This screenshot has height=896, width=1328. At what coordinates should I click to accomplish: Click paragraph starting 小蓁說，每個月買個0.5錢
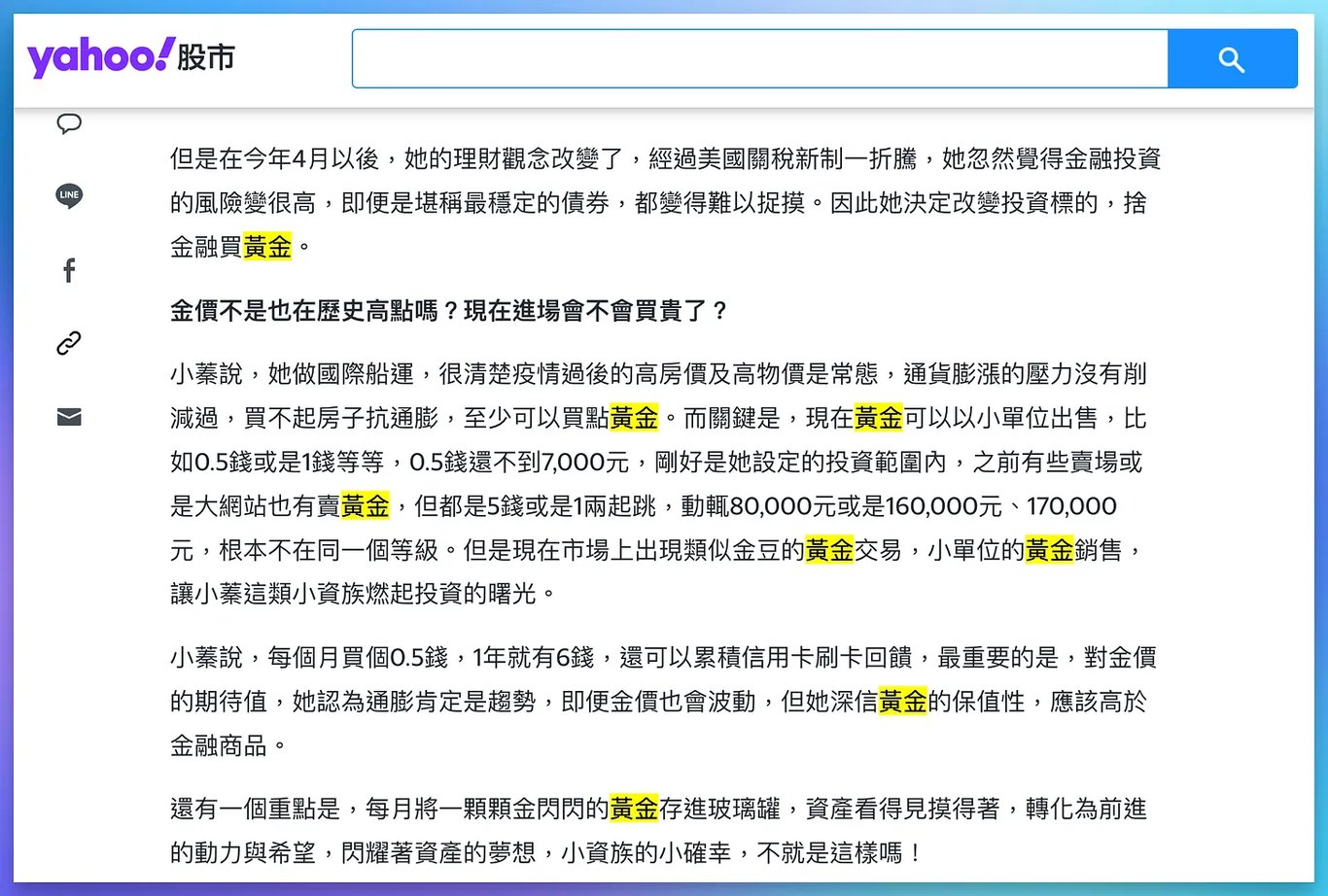click(663, 701)
